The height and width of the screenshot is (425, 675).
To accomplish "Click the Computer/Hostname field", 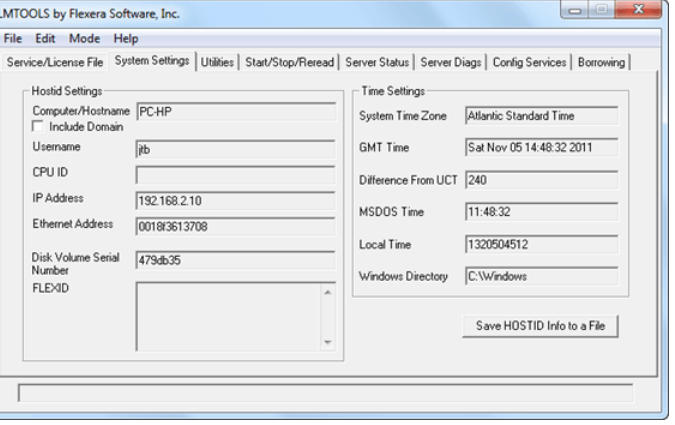I will (234, 113).
